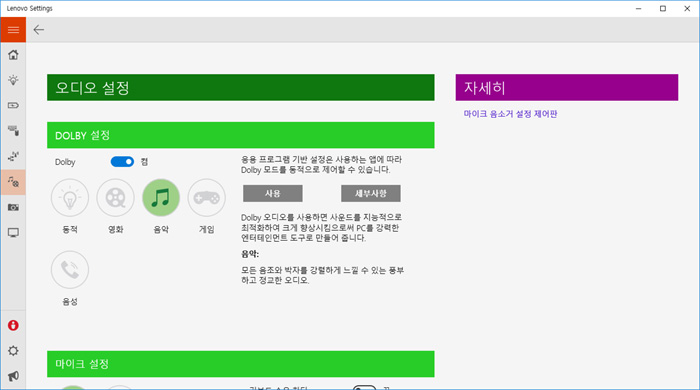The width and height of the screenshot is (700, 390).
Task: Open the input device sidebar icon
Action: [13, 131]
